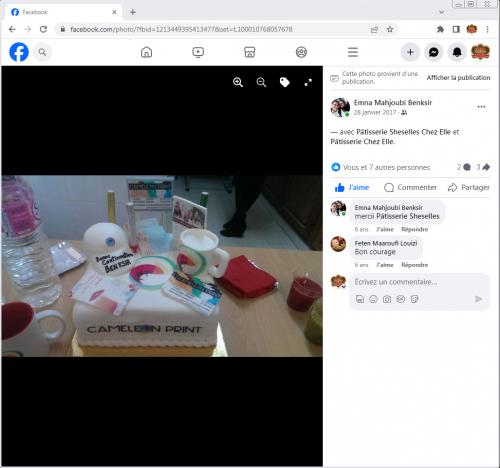Image resolution: width=500 pixels, height=468 pixels.
Task: Click Afficher la publication link
Action: click(458, 78)
